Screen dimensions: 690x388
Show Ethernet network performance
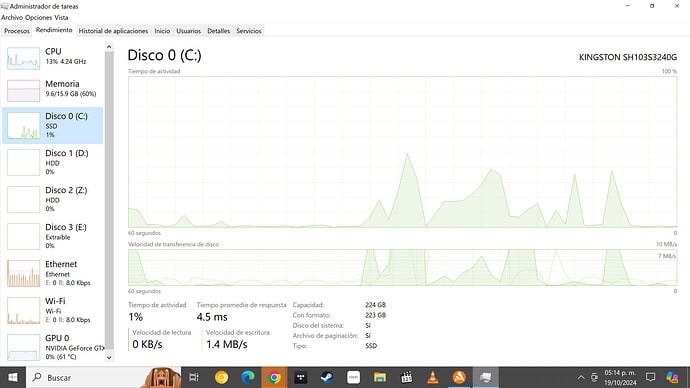(x=52, y=273)
